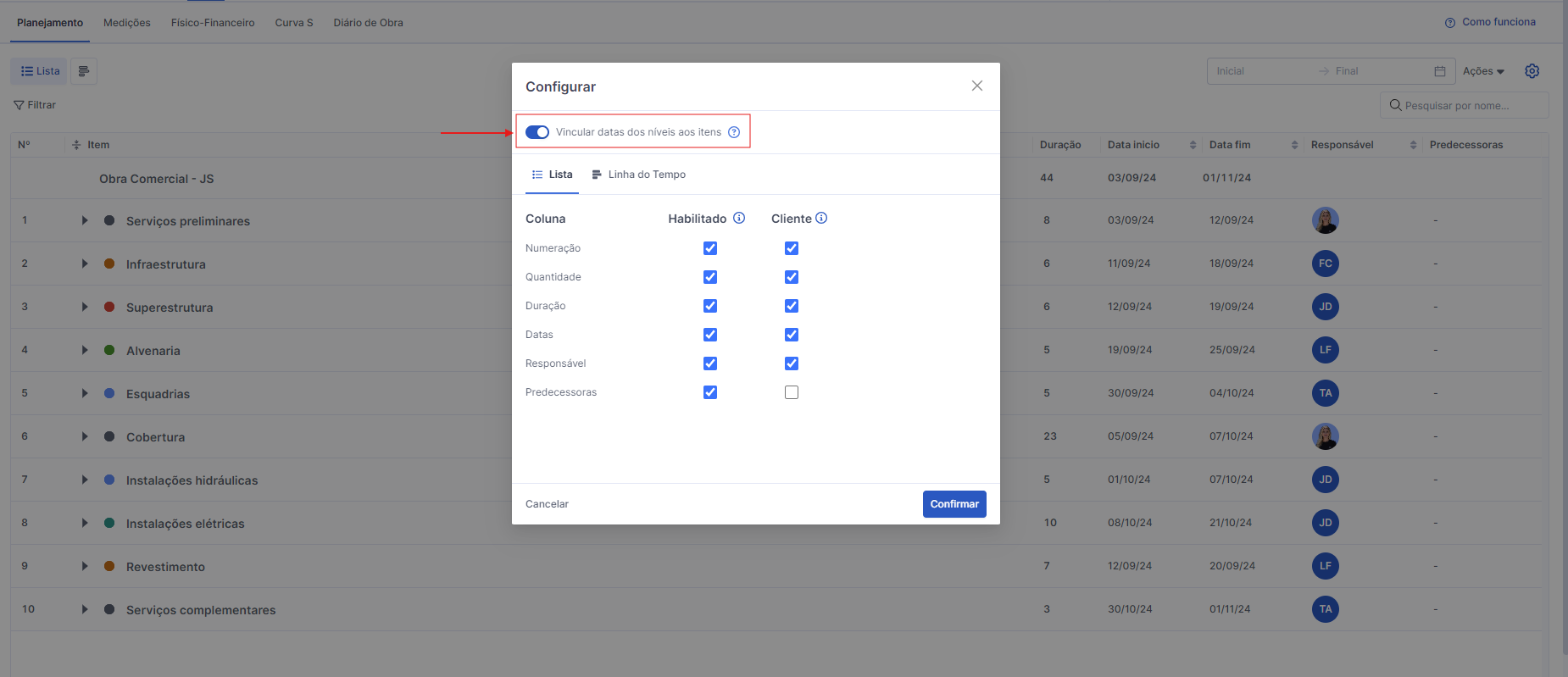Click the settings gear icon
The height and width of the screenshot is (677, 1568).
click(1532, 71)
